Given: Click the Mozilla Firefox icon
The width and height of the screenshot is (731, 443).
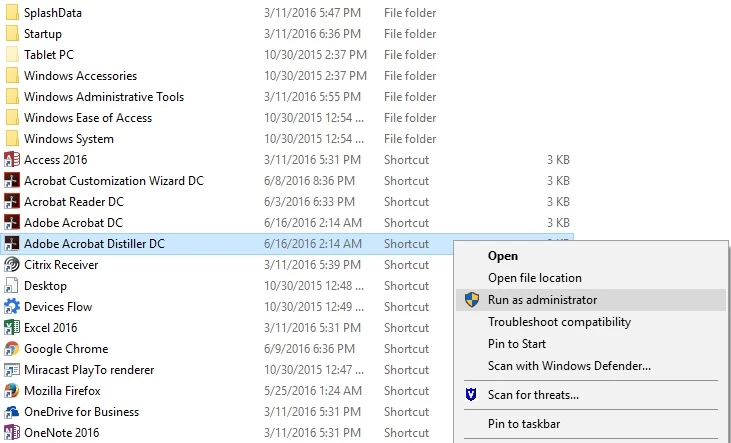Looking at the screenshot, I should click(x=12, y=391).
